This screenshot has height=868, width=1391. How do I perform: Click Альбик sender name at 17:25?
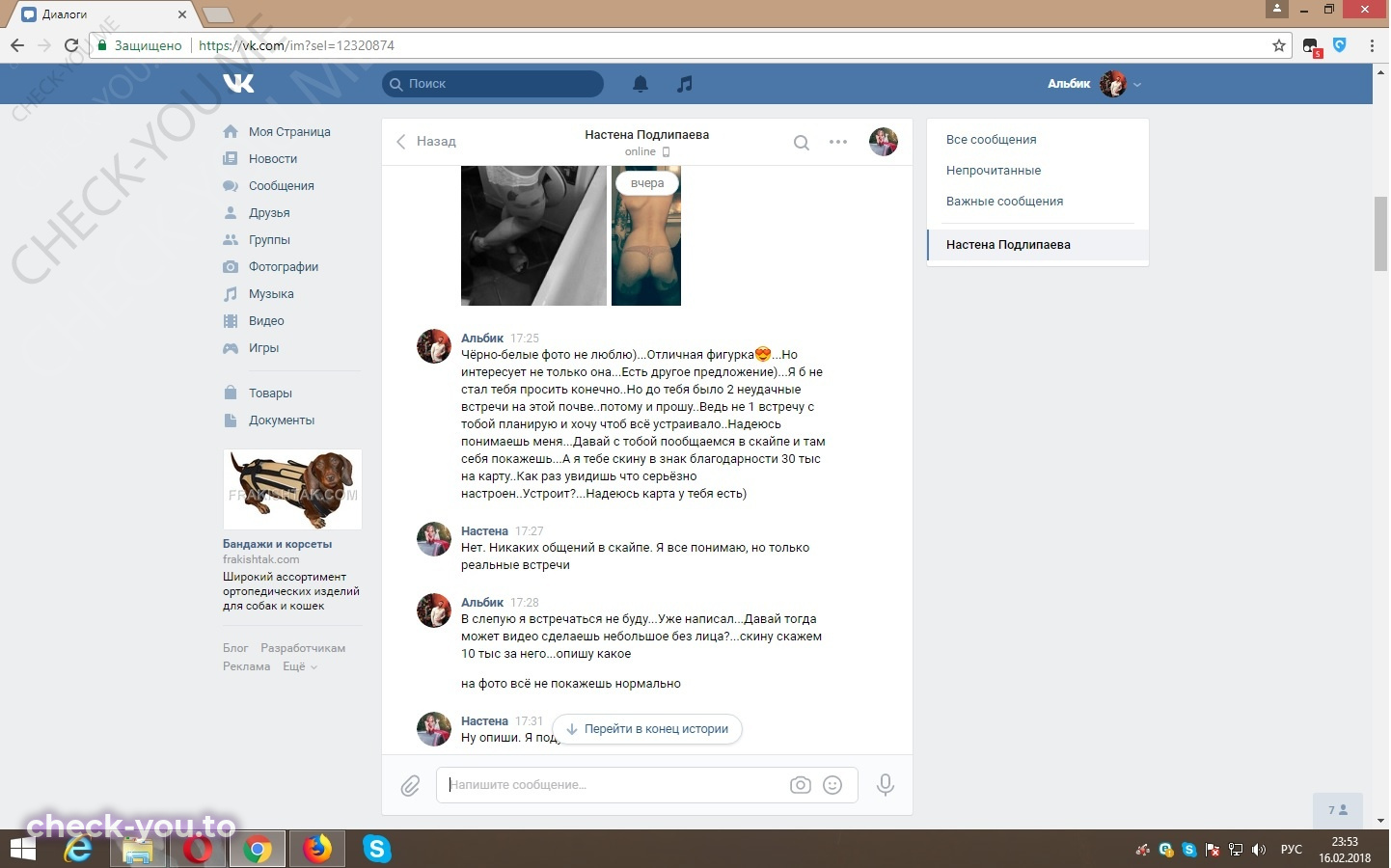pyautogui.click(x=482, y=339)
